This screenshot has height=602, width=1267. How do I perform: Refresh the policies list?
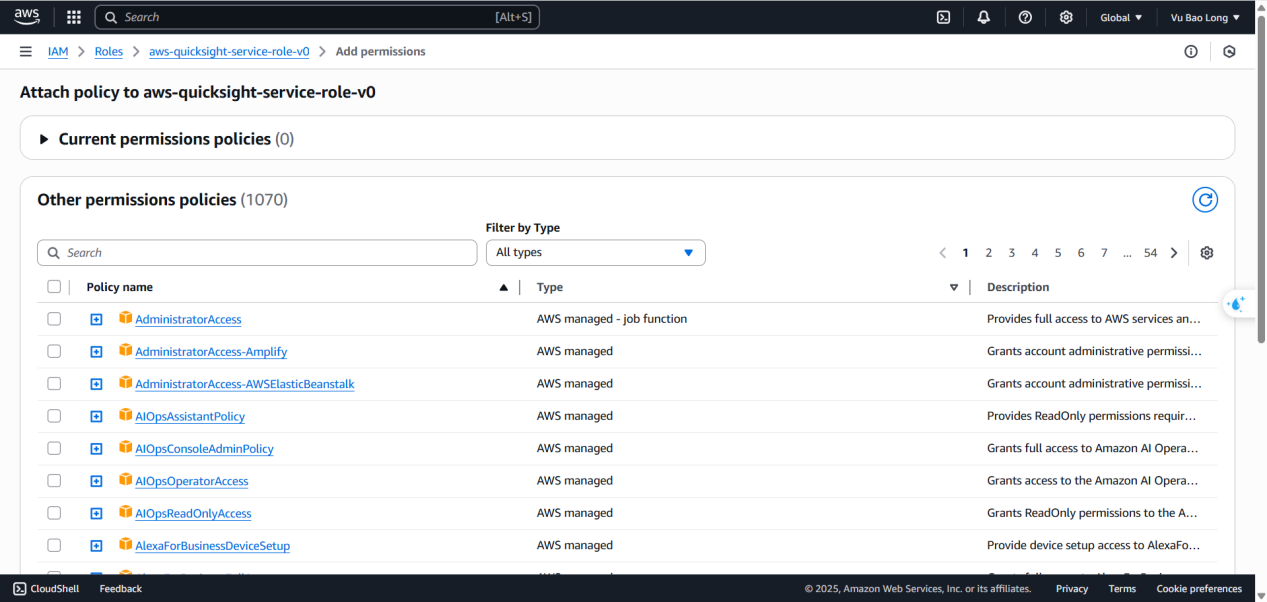point(1205,200)
